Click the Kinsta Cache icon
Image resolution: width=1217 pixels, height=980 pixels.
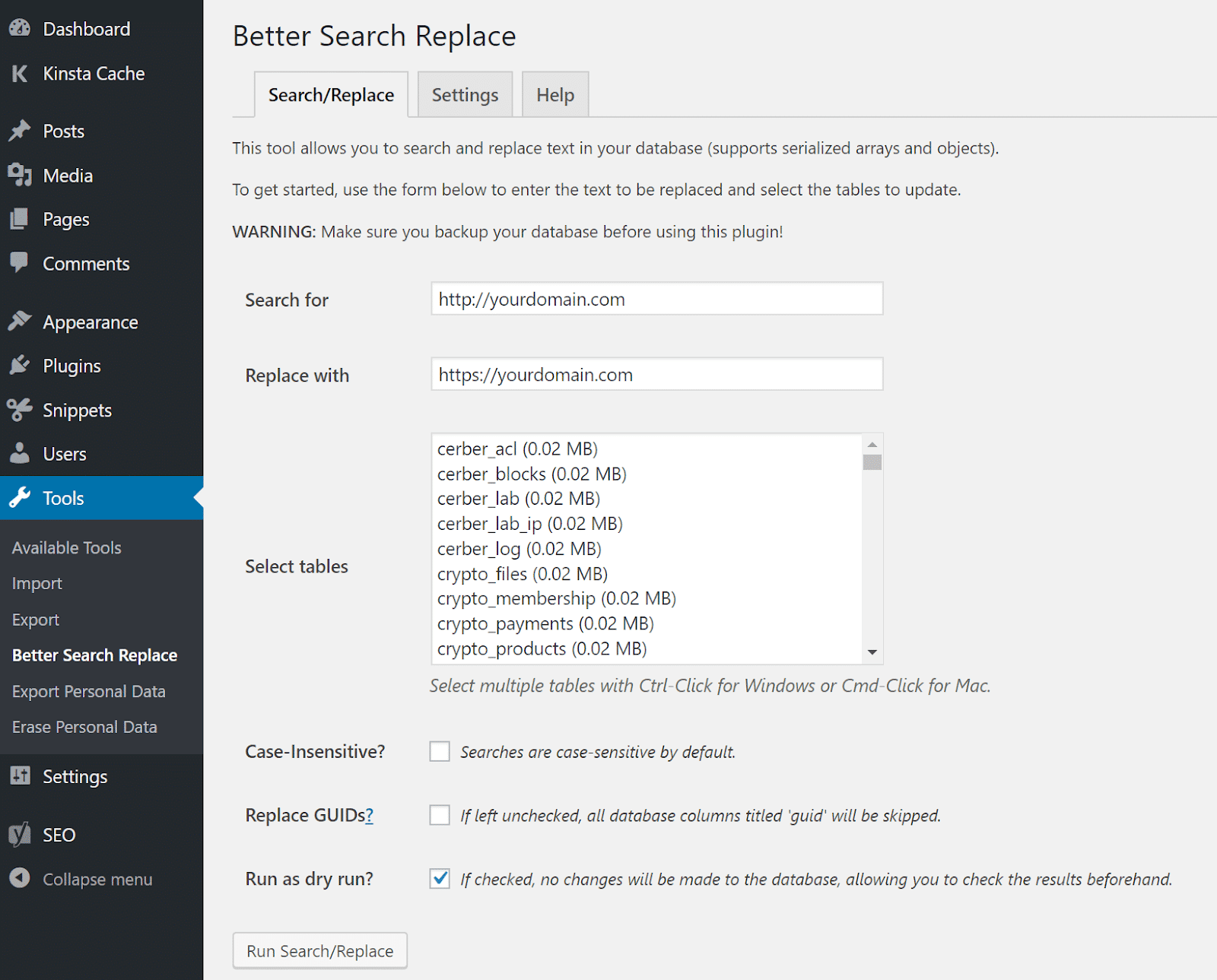click(19, 73)
